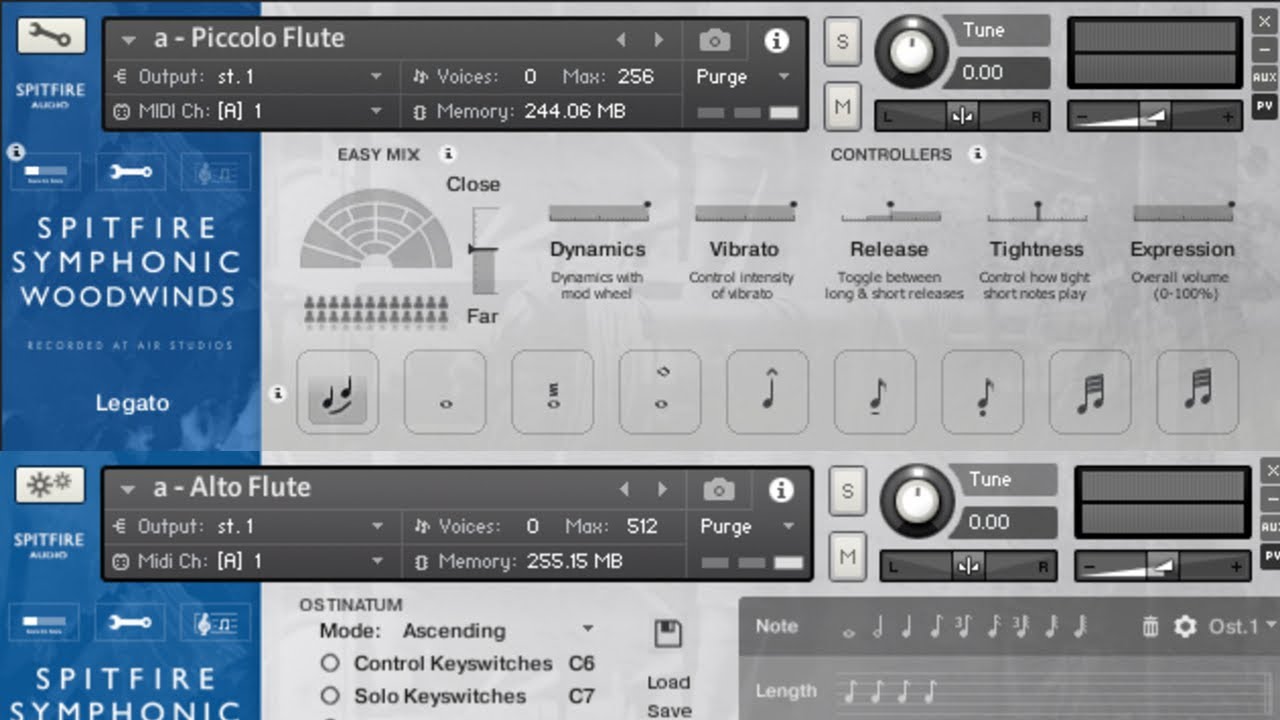Switch Piccolo Flute to expert wrench view
Image resolution: width=1280 pixels, height=720 pixels.
[131, 172]
